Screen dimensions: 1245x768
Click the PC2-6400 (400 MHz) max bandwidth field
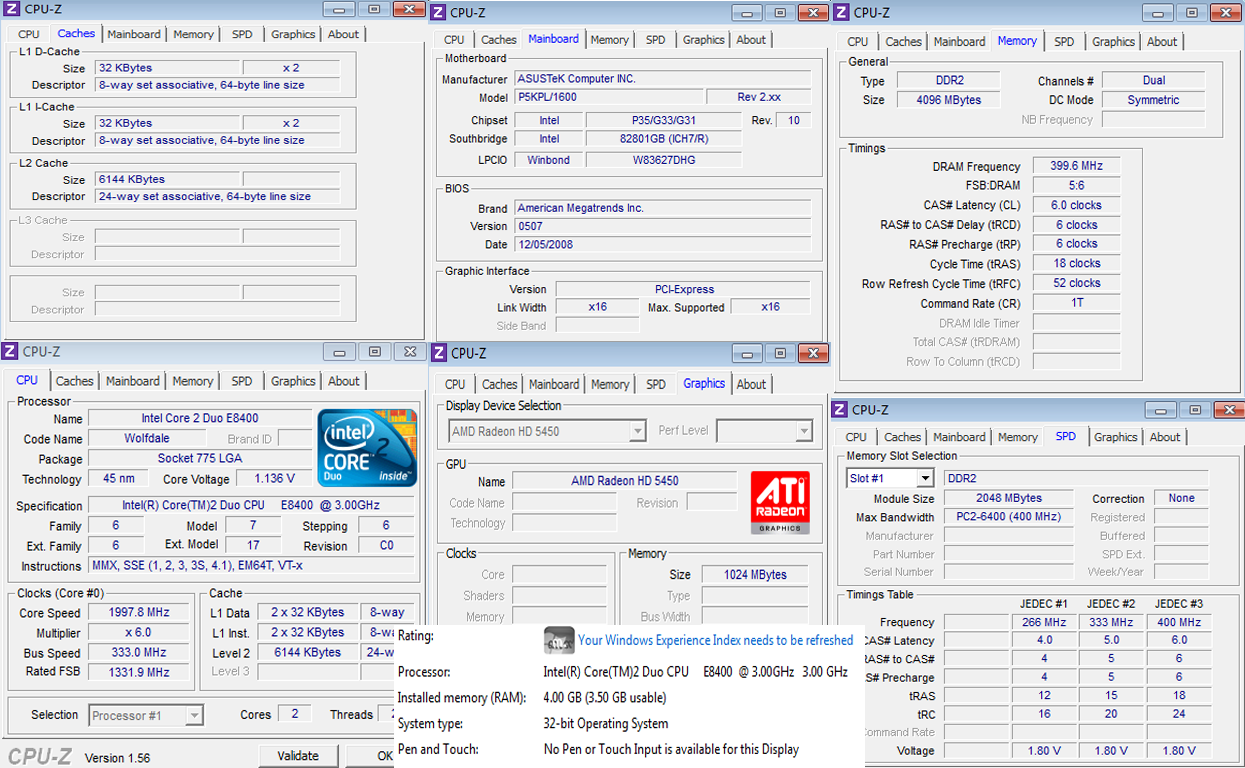click(x=1008, y=517)
